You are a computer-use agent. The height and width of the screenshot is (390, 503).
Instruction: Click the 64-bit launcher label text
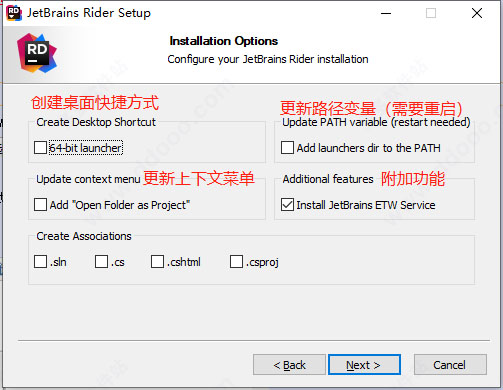point(86,148)
